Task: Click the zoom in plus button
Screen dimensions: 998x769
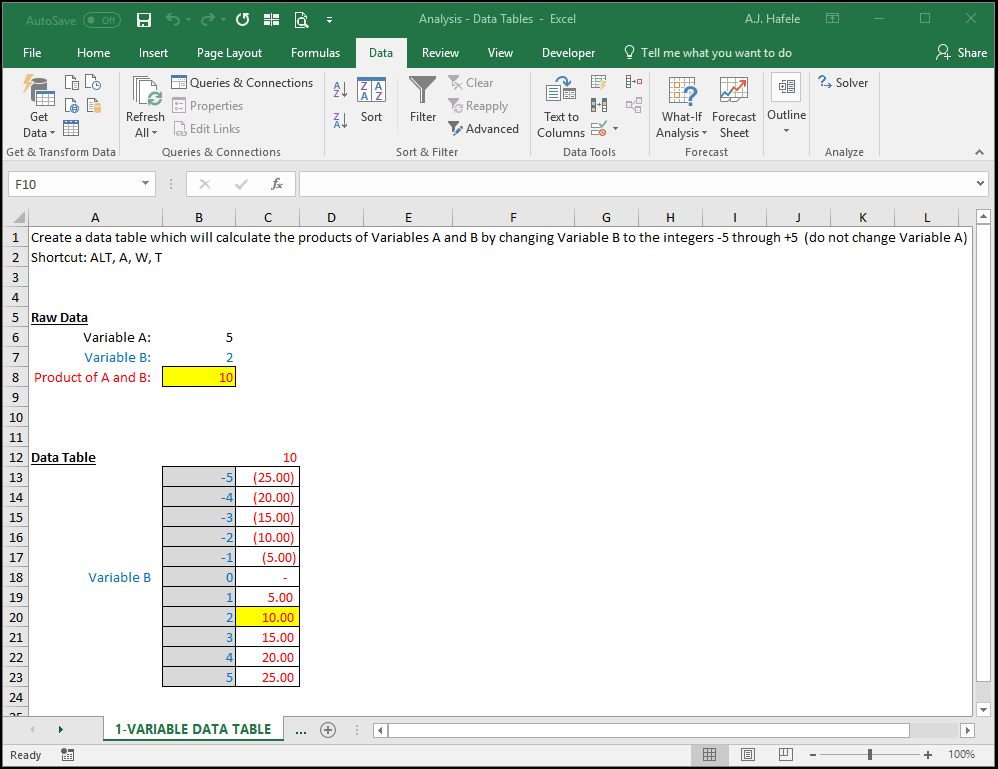Action: [928, 755]
